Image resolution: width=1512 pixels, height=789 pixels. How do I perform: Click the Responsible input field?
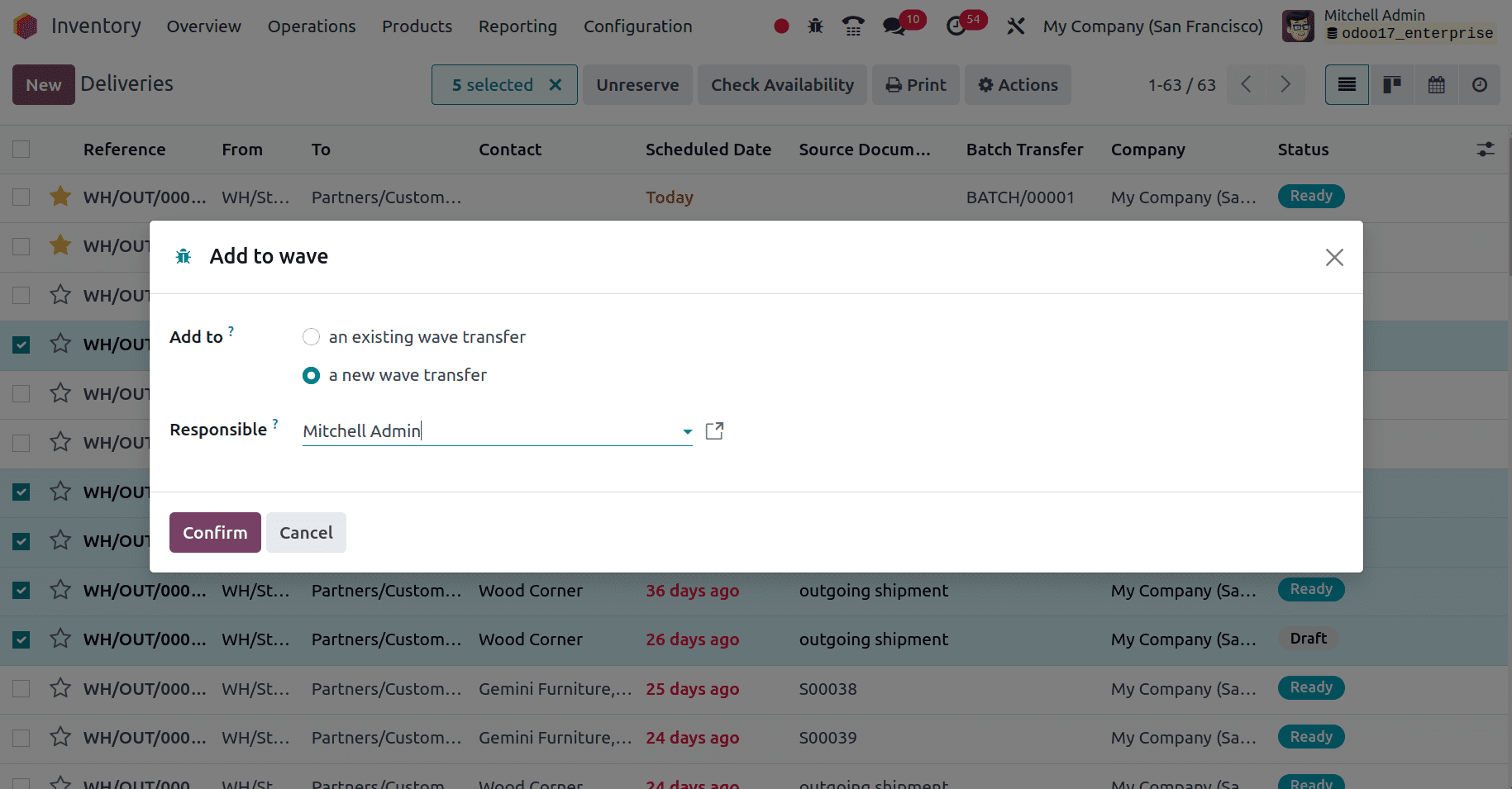[x=488, y=431]
